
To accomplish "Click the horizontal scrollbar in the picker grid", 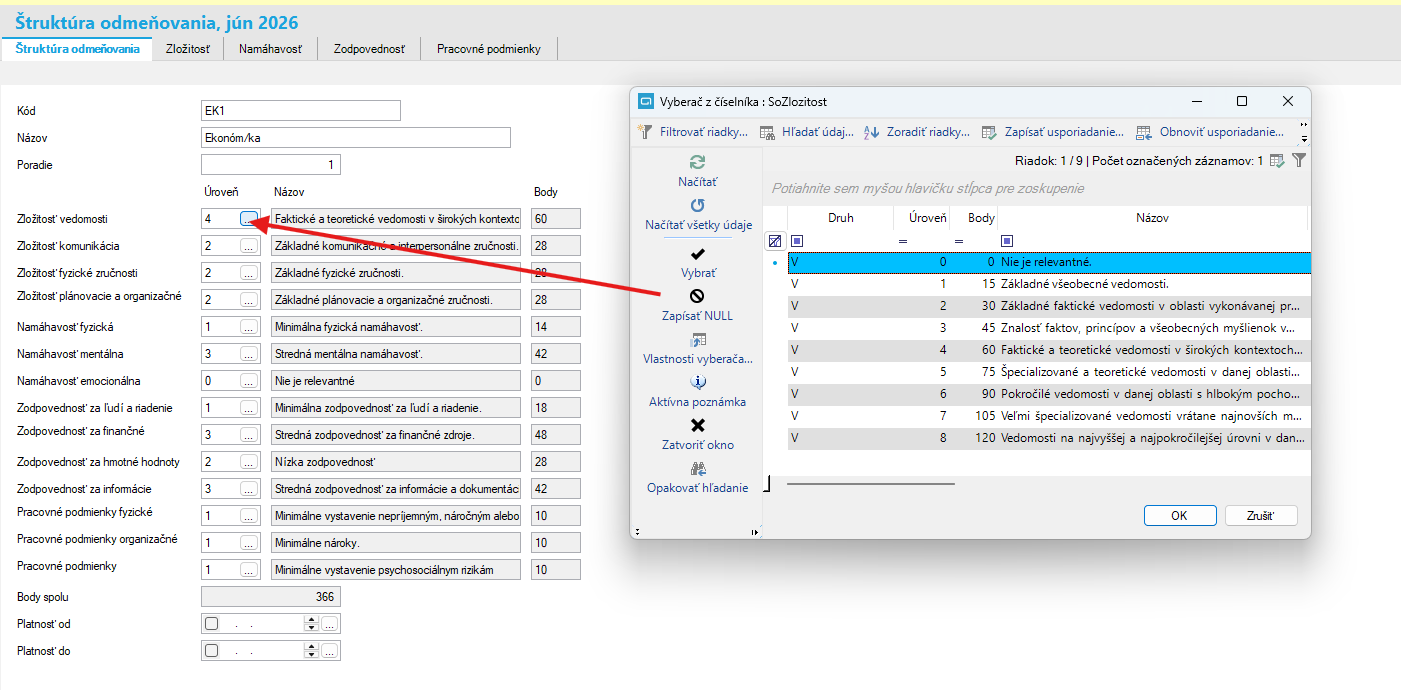I will click(x=871, y=484).
